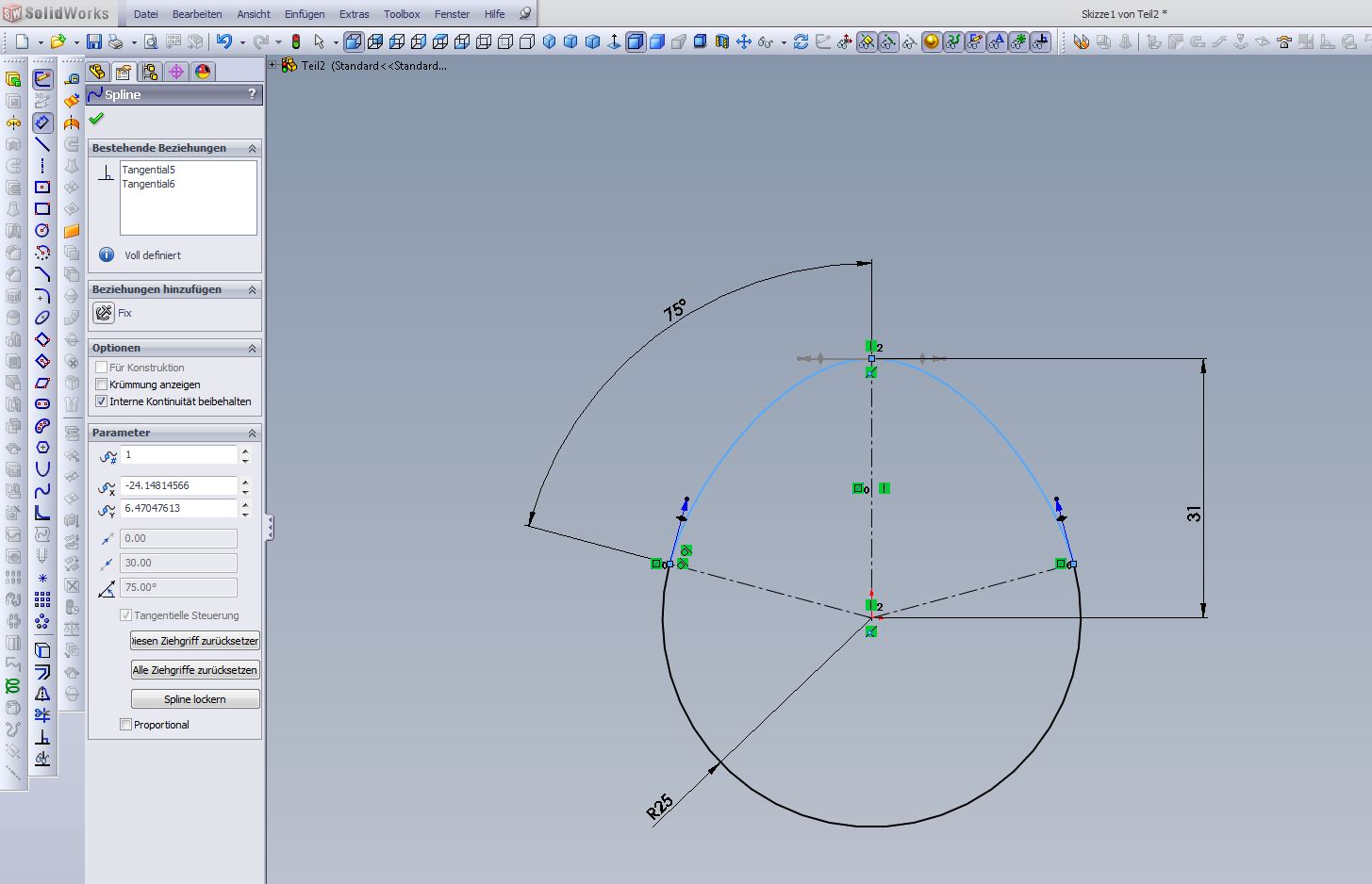Open the Extras menu
The image size is (1372, 884).
click(354, 14)
